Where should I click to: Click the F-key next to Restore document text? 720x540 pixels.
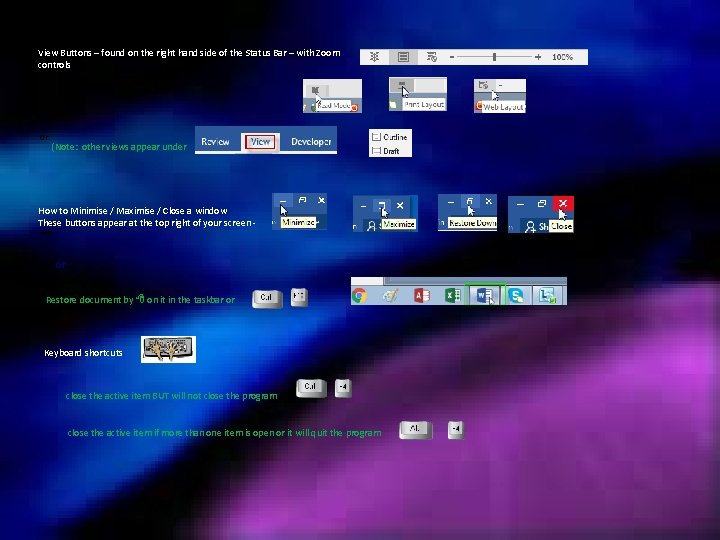click(x=299, y=298)
